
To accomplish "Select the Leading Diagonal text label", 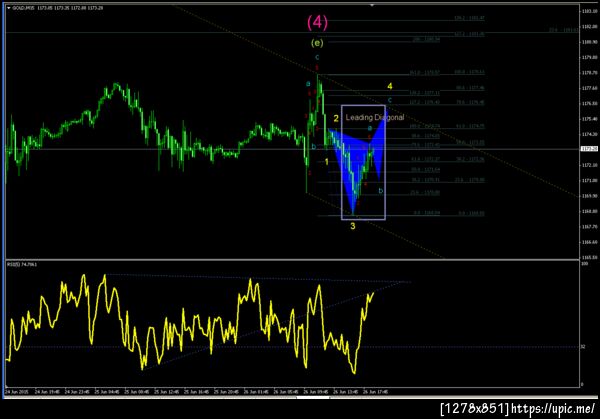I will click(x=375, y=117).
